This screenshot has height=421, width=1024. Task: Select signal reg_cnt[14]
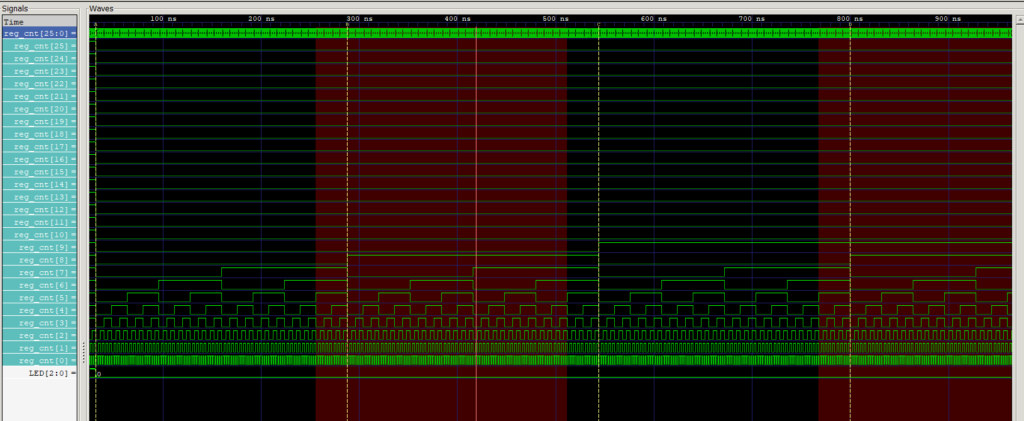pyautogui.click(x=39, y=185)
